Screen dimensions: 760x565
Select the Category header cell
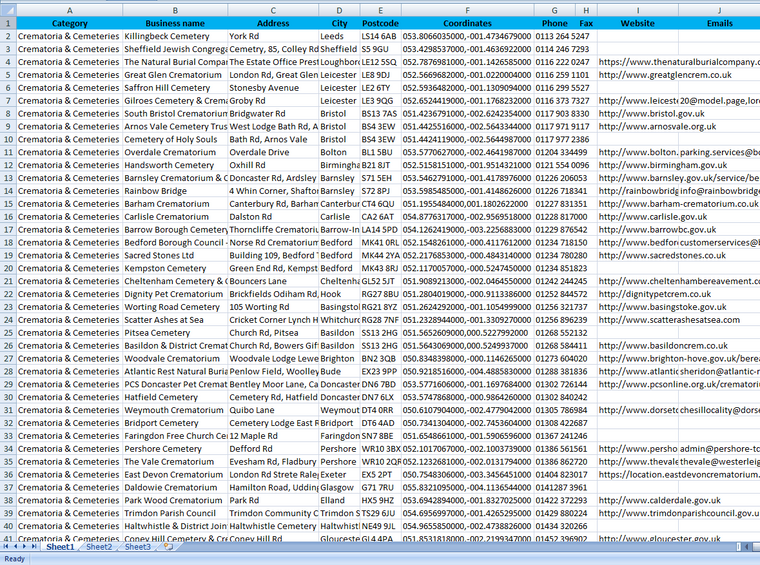pos(69,23)
